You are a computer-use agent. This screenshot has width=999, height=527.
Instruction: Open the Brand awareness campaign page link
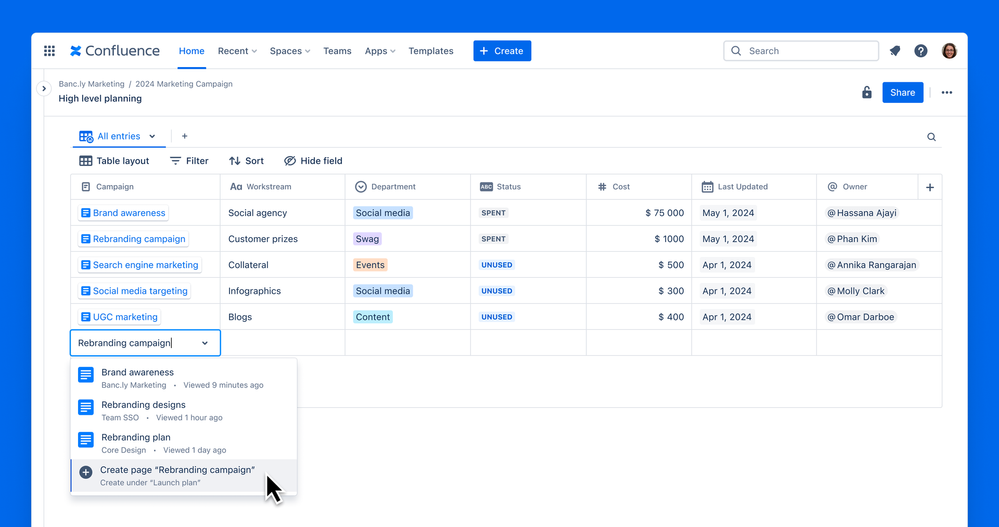point(123,213)
